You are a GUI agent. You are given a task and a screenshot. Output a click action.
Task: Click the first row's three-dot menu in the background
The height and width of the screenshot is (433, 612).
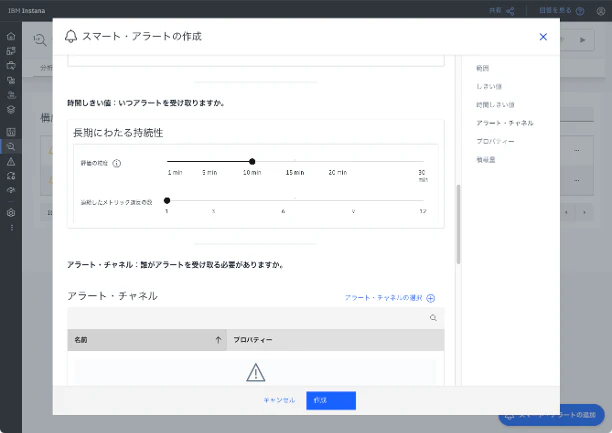click(576, 150)
